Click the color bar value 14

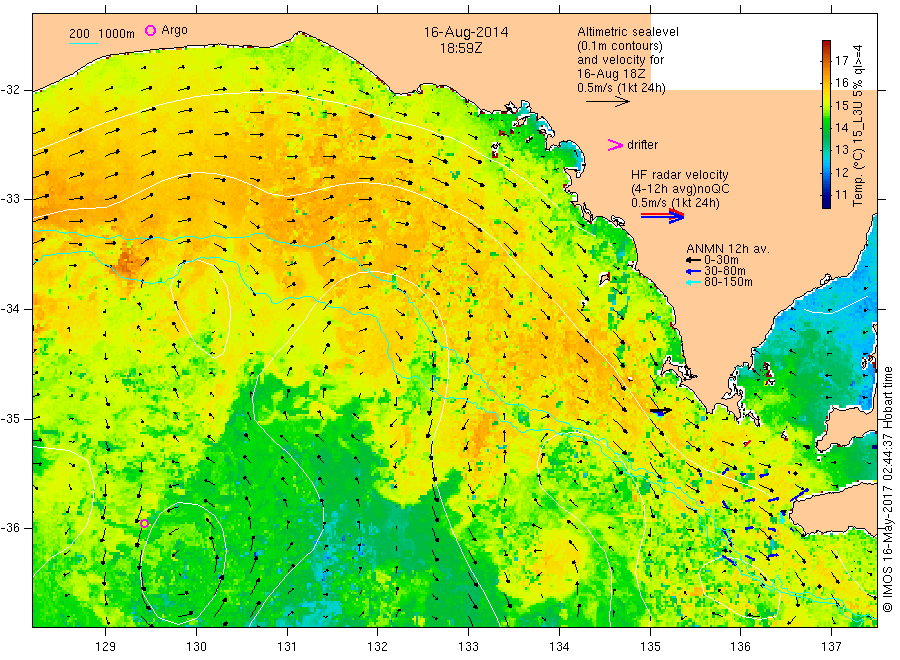[x=841, y=127]
